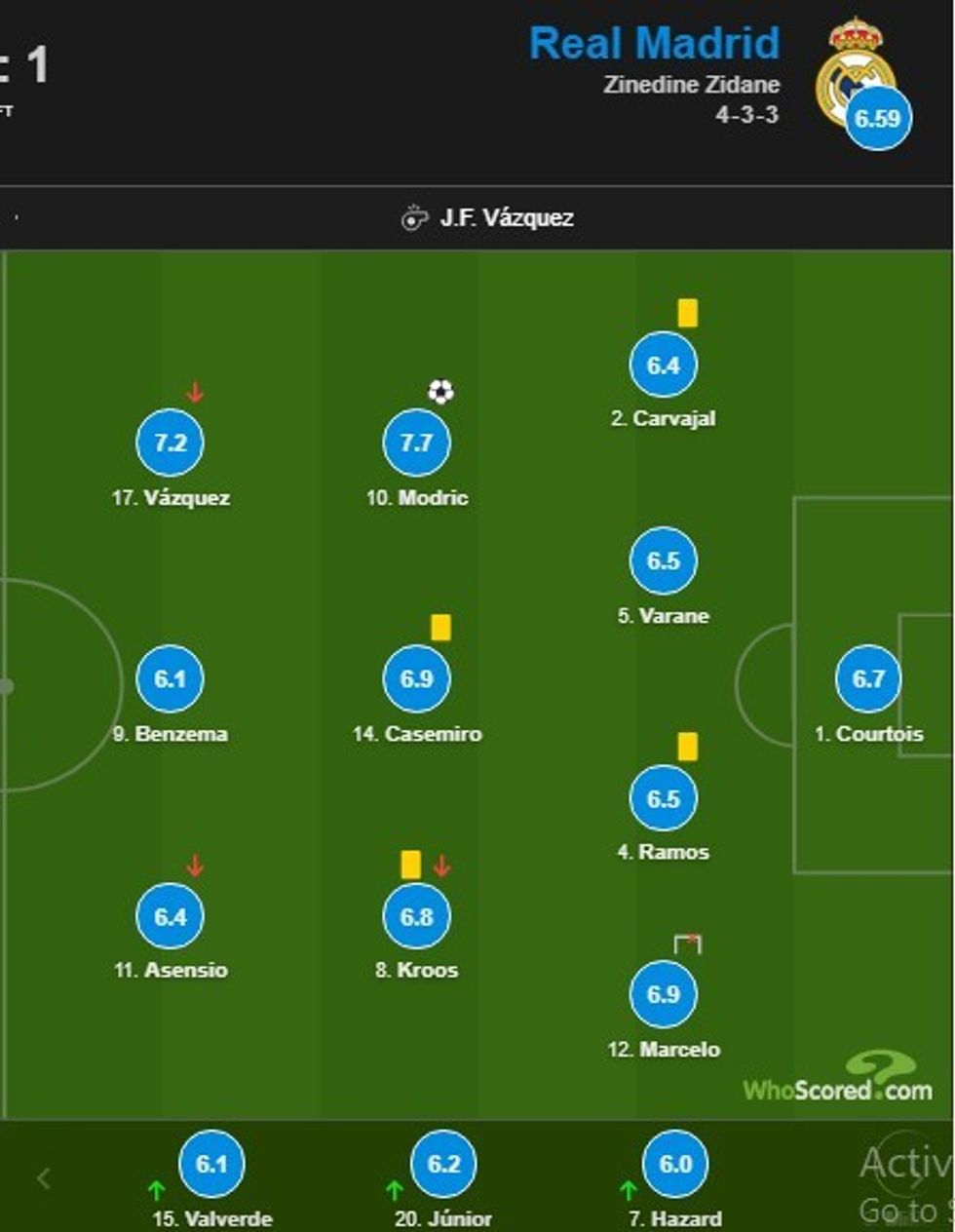The image size is (955, 1232).
Task: Open referee J.F. Vázquez's profile
Action: coord(506,217)
